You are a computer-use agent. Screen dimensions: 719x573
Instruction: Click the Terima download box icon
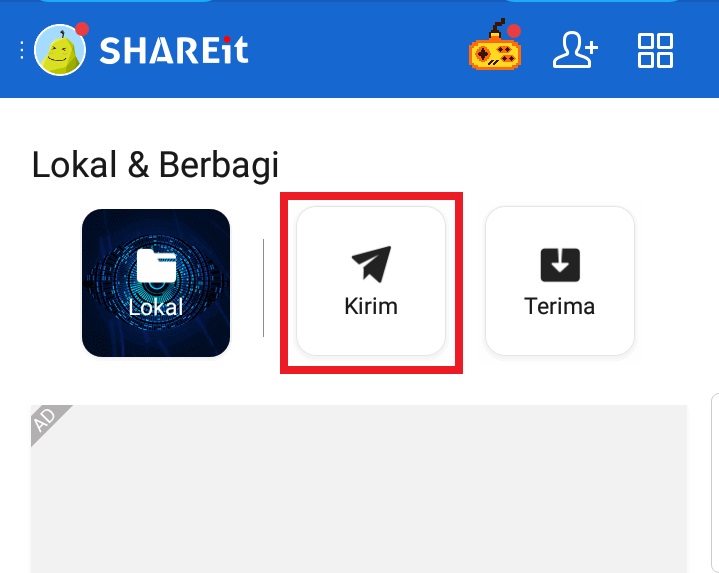560,264
